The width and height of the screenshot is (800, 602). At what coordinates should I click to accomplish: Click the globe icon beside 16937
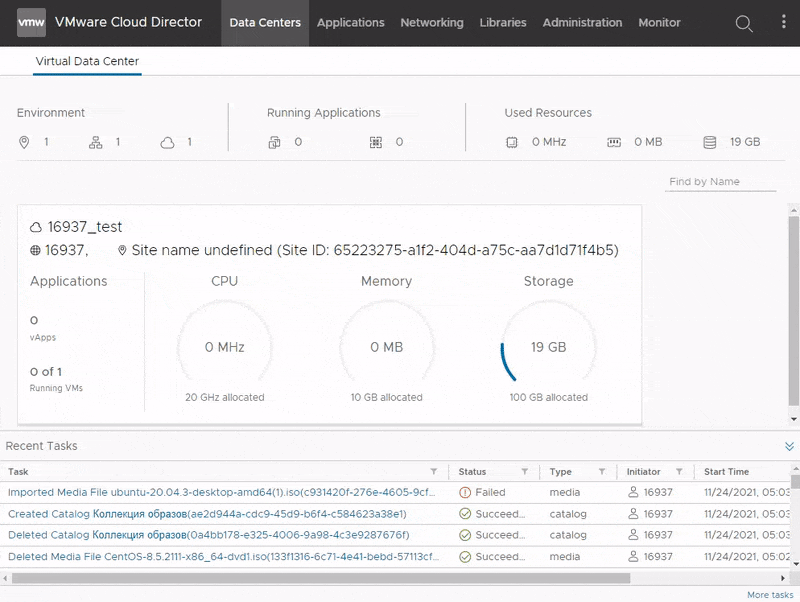point(35,250)
